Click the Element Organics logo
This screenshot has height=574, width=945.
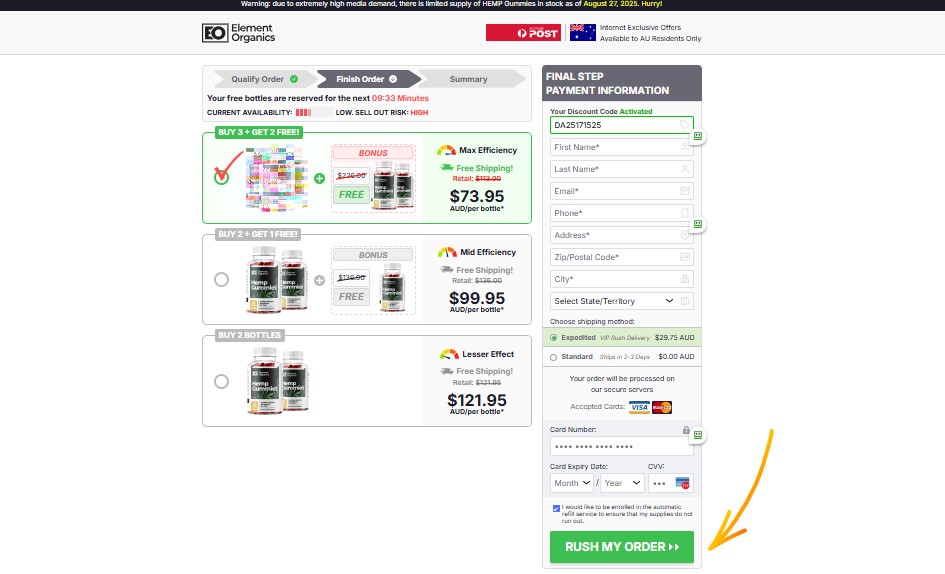click(x=238, y=33)
